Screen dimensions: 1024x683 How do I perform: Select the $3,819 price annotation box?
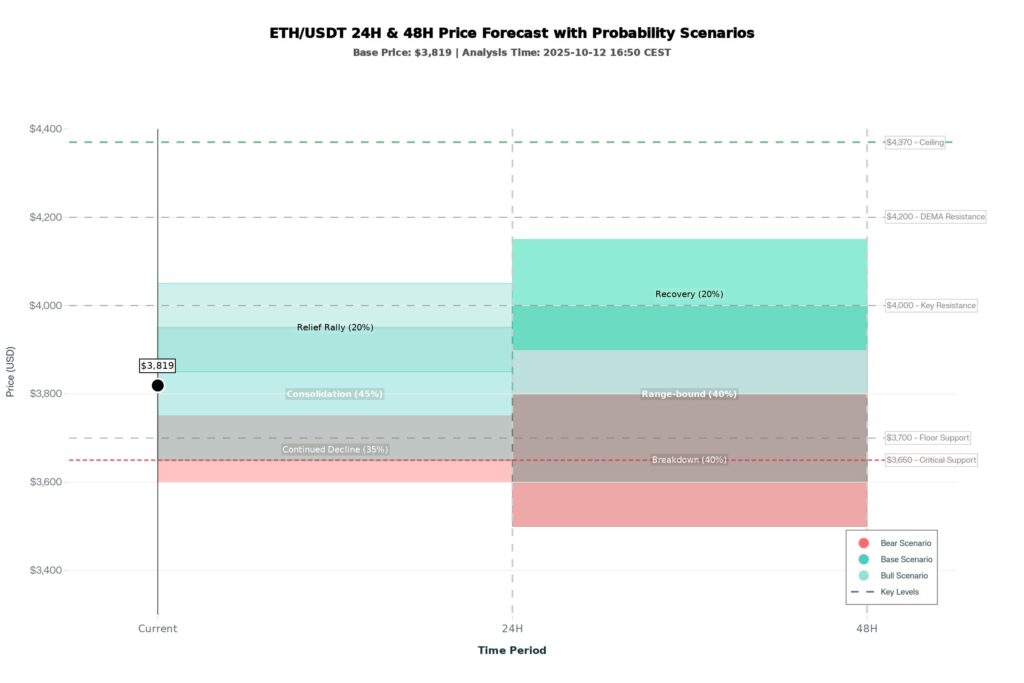pos(158,366)
